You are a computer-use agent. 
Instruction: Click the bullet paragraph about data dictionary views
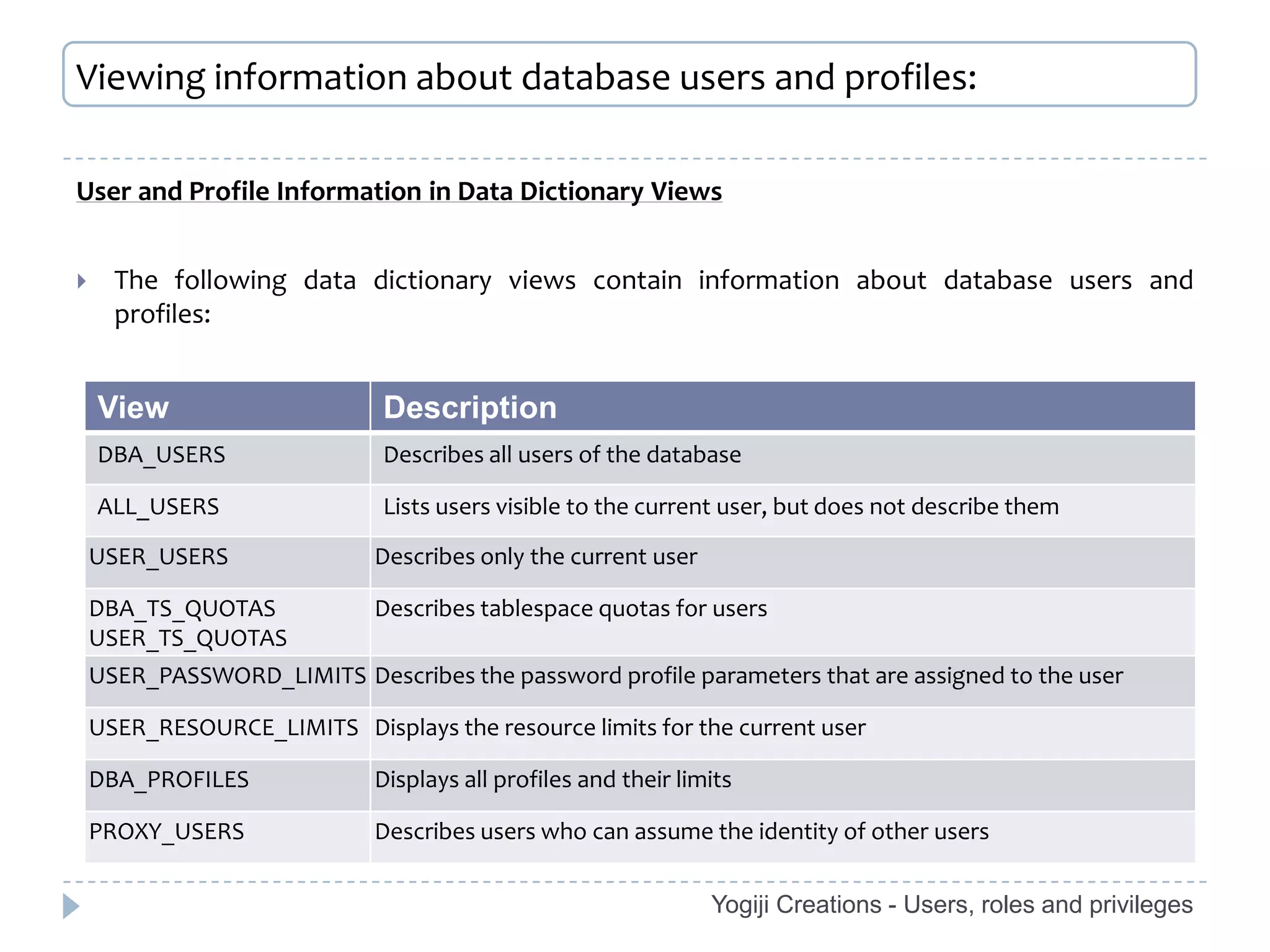[x=654, y=297]
